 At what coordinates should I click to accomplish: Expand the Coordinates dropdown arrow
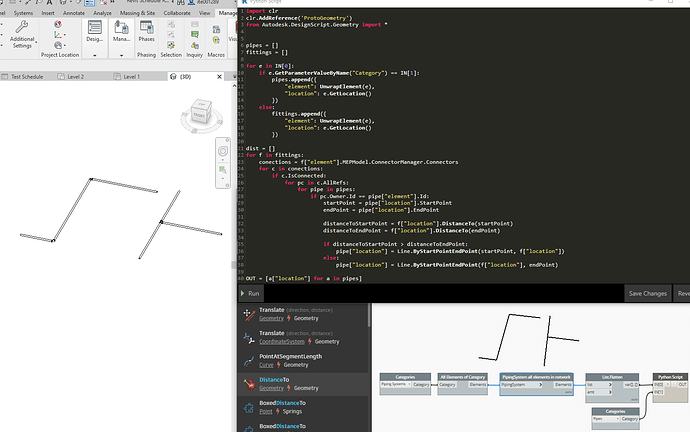click(65, 35)
